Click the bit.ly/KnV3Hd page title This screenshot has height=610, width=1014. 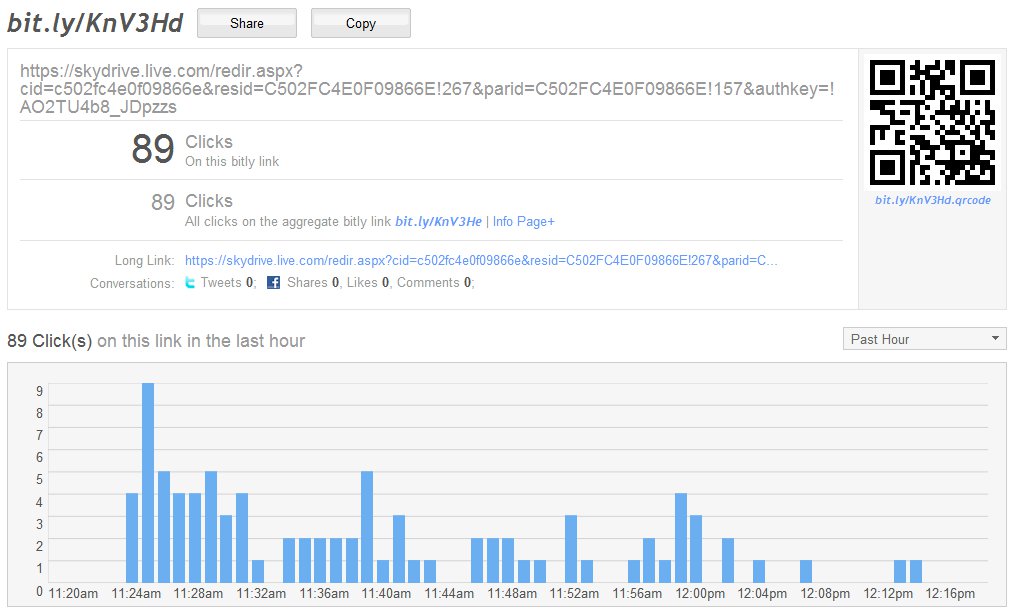point(95,23)
